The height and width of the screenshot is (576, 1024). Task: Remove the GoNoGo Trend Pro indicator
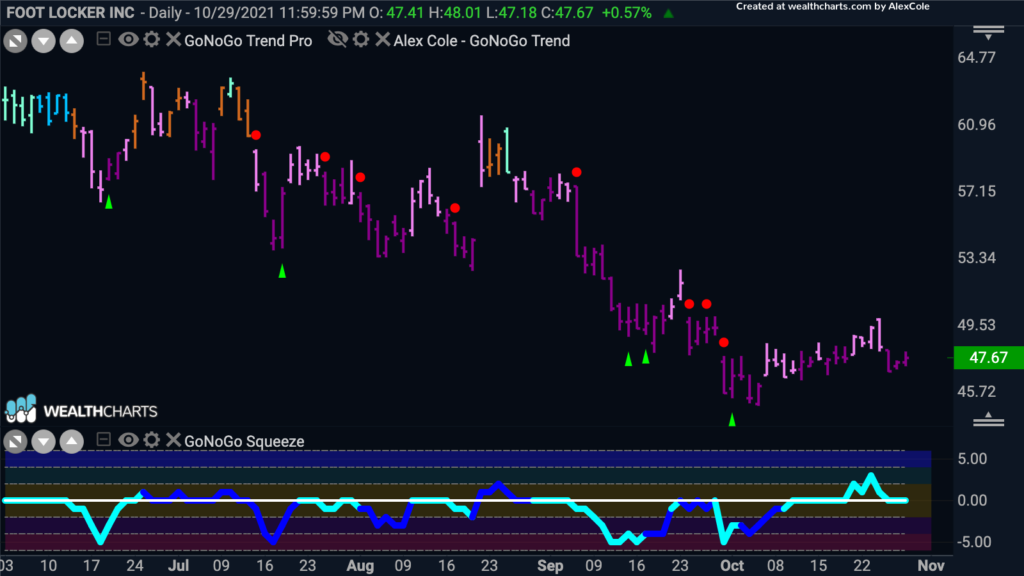(172, 40)
